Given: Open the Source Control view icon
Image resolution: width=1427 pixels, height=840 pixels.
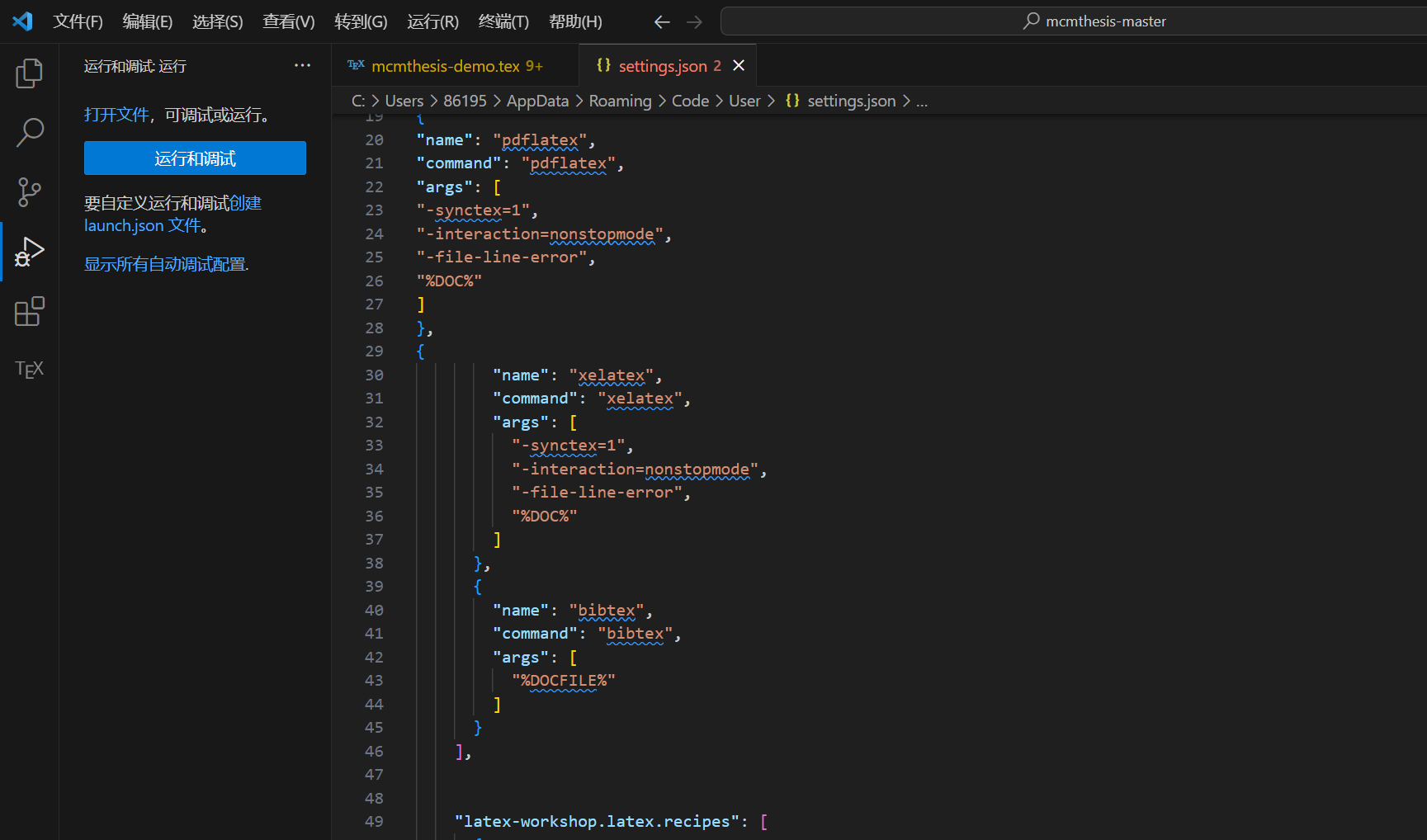Looking at the screenshot, I should (x=29, y=192).
